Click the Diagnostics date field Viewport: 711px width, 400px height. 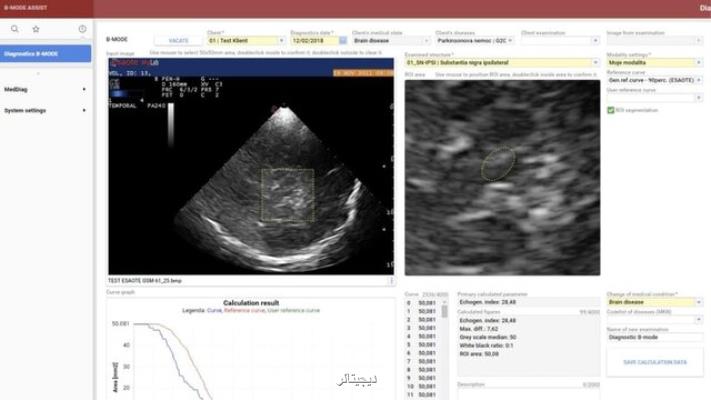pyautogui.click(x=315, y=40)
